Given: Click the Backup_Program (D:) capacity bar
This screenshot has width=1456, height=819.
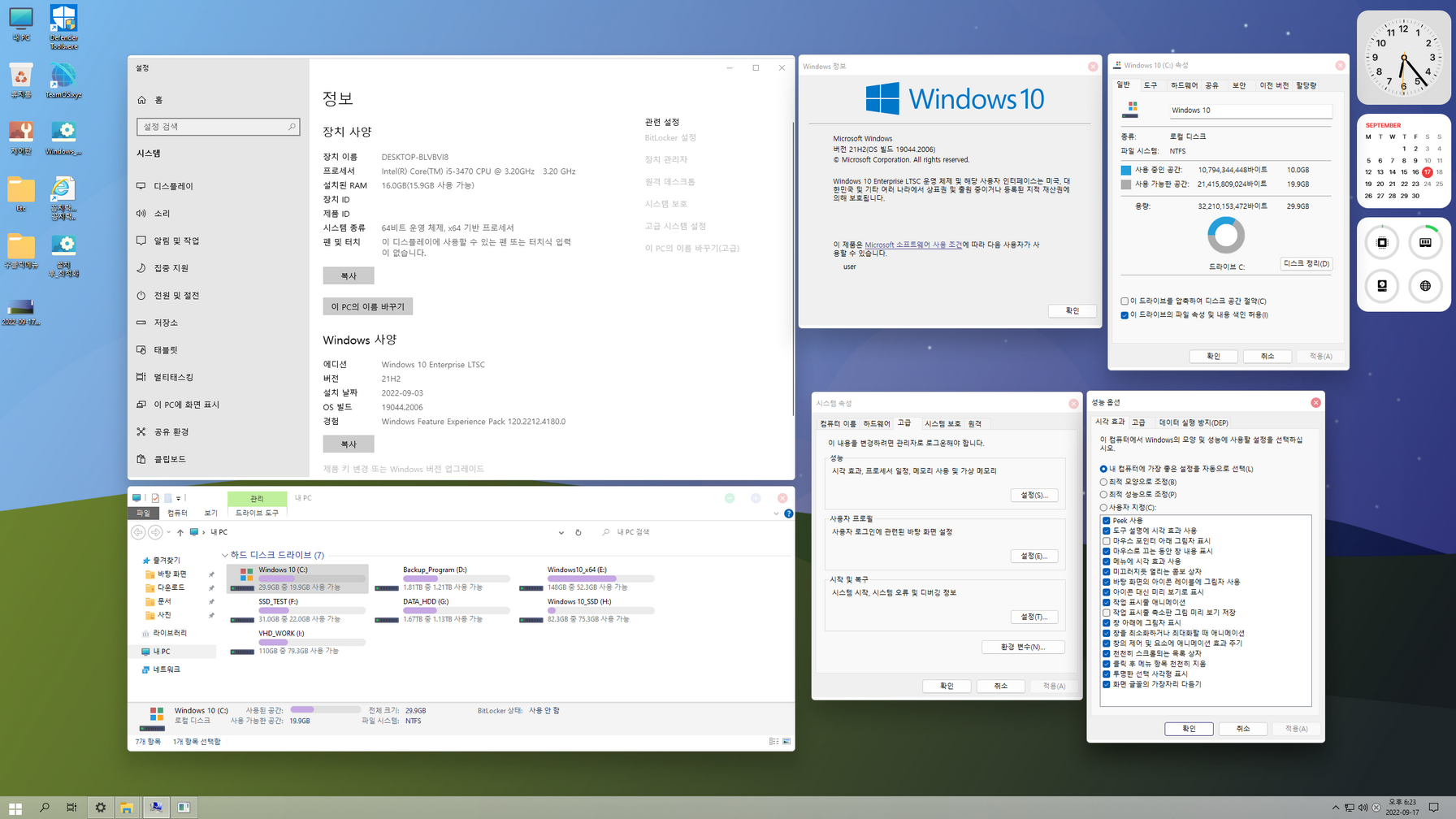Looking at the screenshot, I should coord(457,578).
